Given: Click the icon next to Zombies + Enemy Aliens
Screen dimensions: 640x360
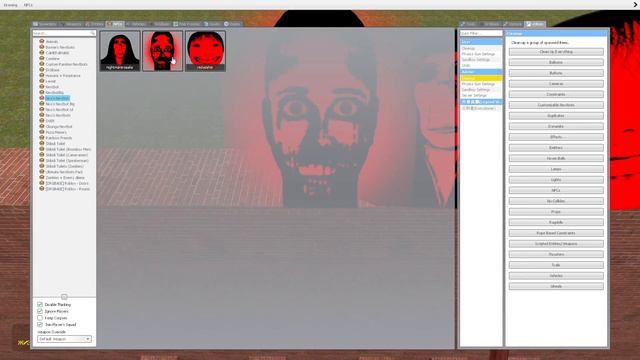Looking at the screenshot, I should (42, 178).
